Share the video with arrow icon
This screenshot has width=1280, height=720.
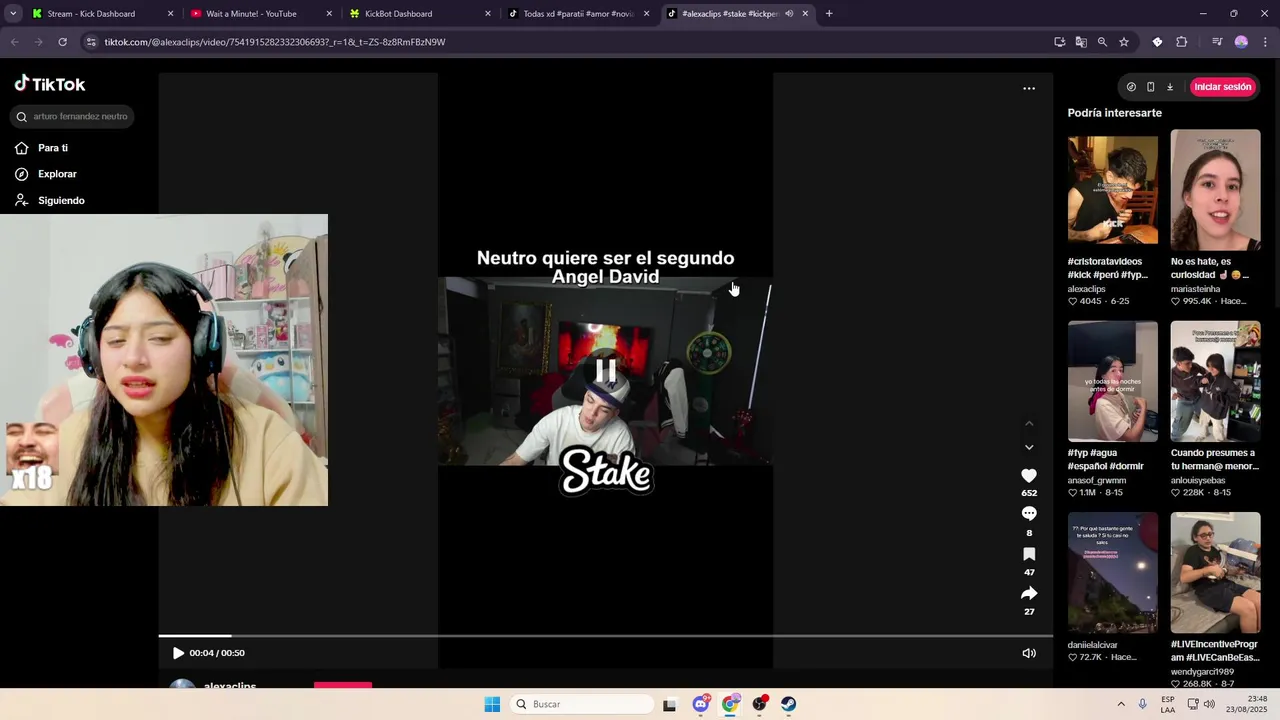pos(1029,593)
